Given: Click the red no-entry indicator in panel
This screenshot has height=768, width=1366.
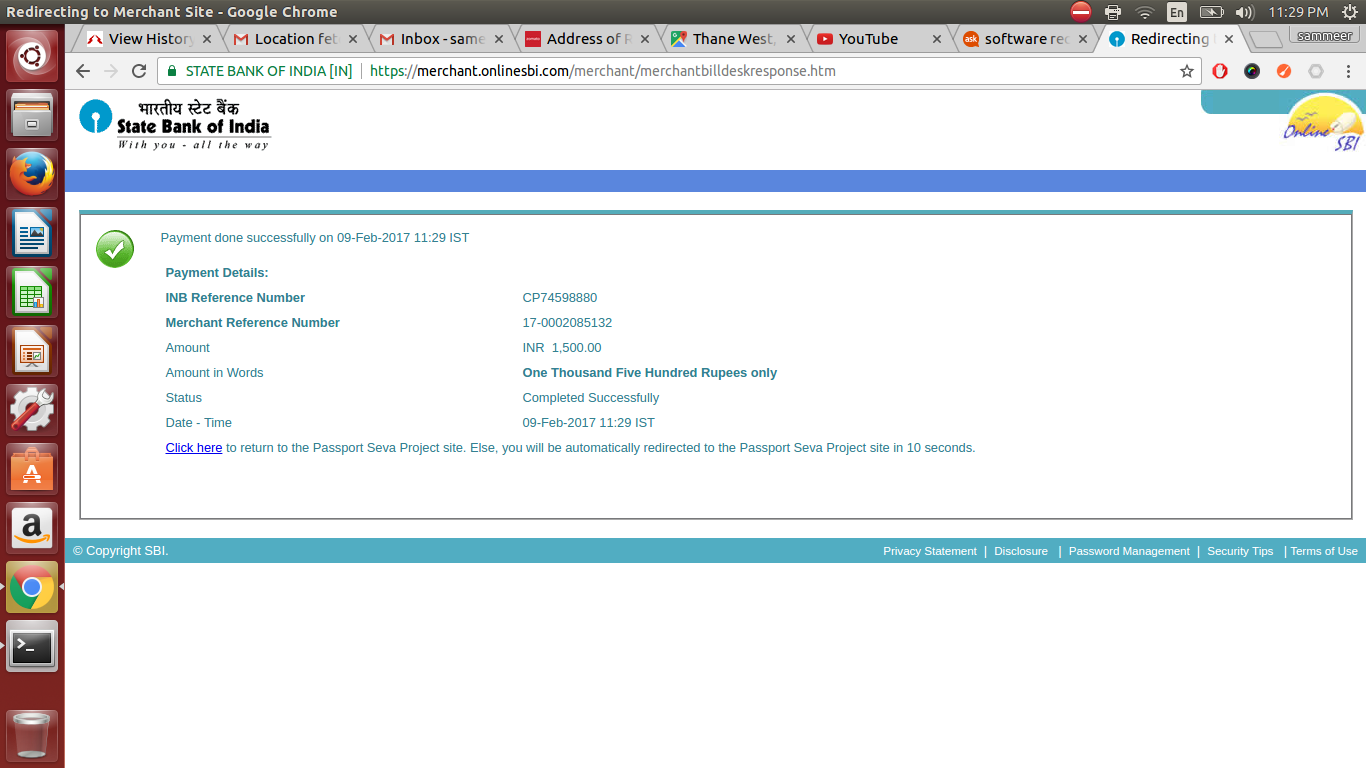Looking at the screenshot, I should tap(1080, 12).
